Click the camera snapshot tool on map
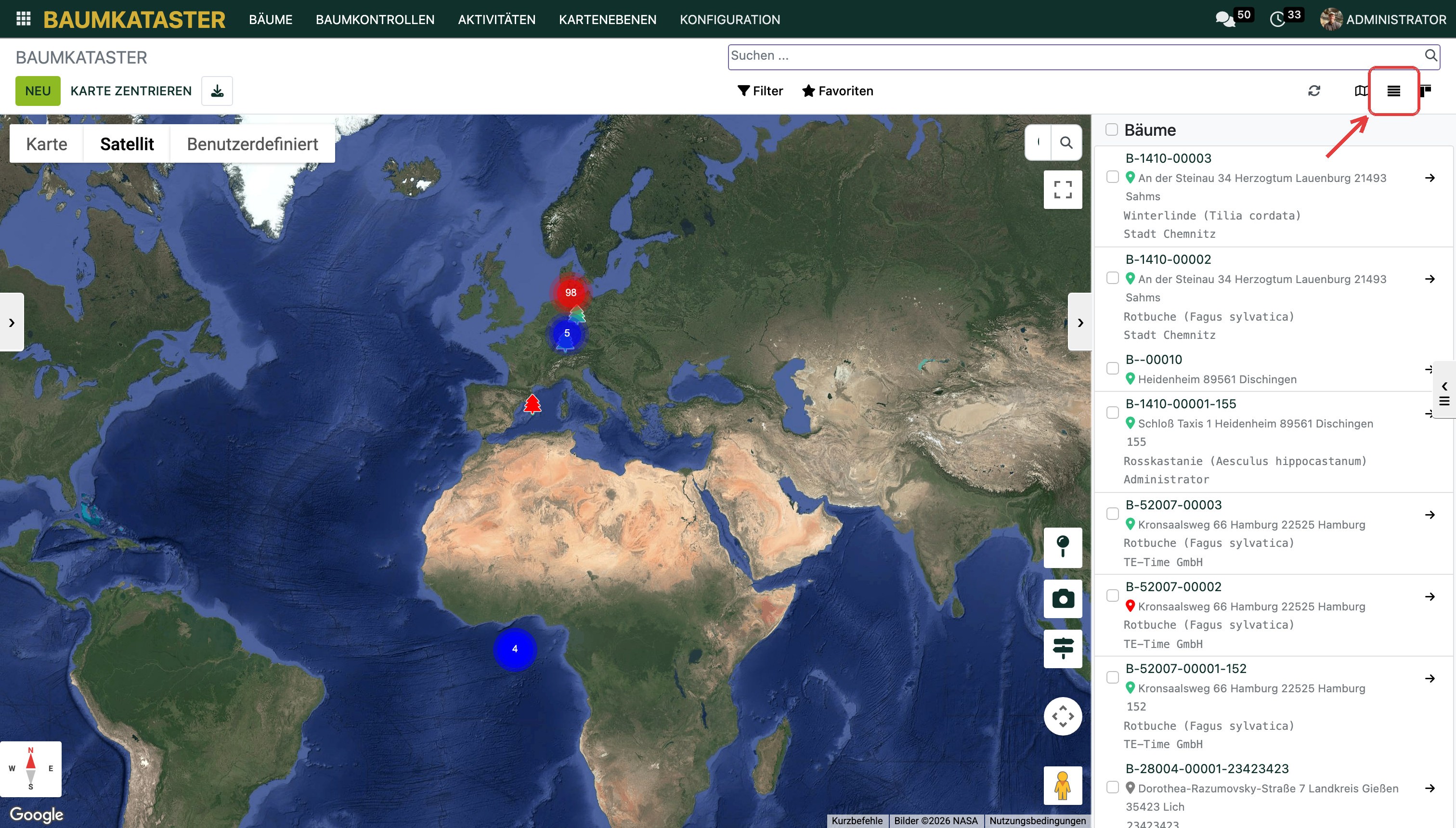Viewport: 1456px width, 828px height. (1063, 599)
